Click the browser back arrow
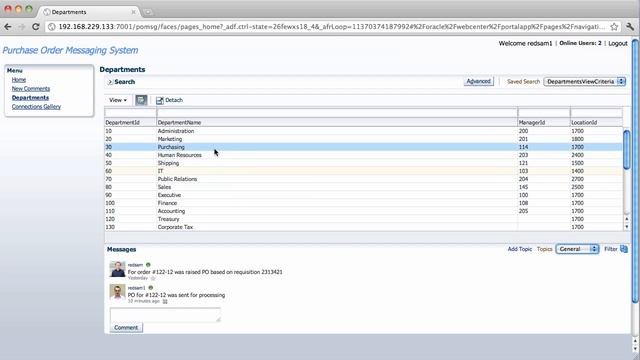The width and height of the screenshot is (640, 360). pos(8,27)
